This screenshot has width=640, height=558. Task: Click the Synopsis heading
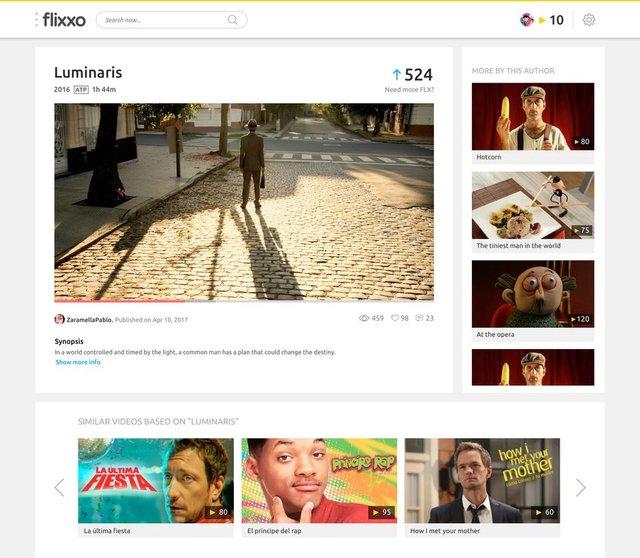(69, 341)
